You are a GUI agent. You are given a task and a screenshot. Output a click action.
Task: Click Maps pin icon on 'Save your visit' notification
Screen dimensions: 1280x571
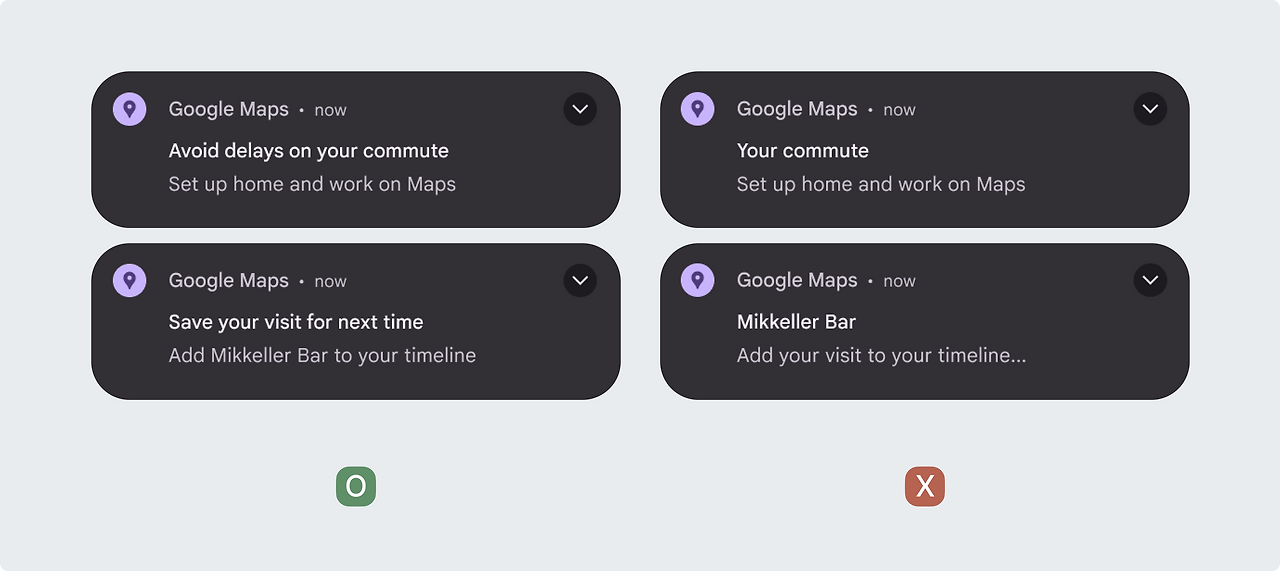tap(130, 280)
